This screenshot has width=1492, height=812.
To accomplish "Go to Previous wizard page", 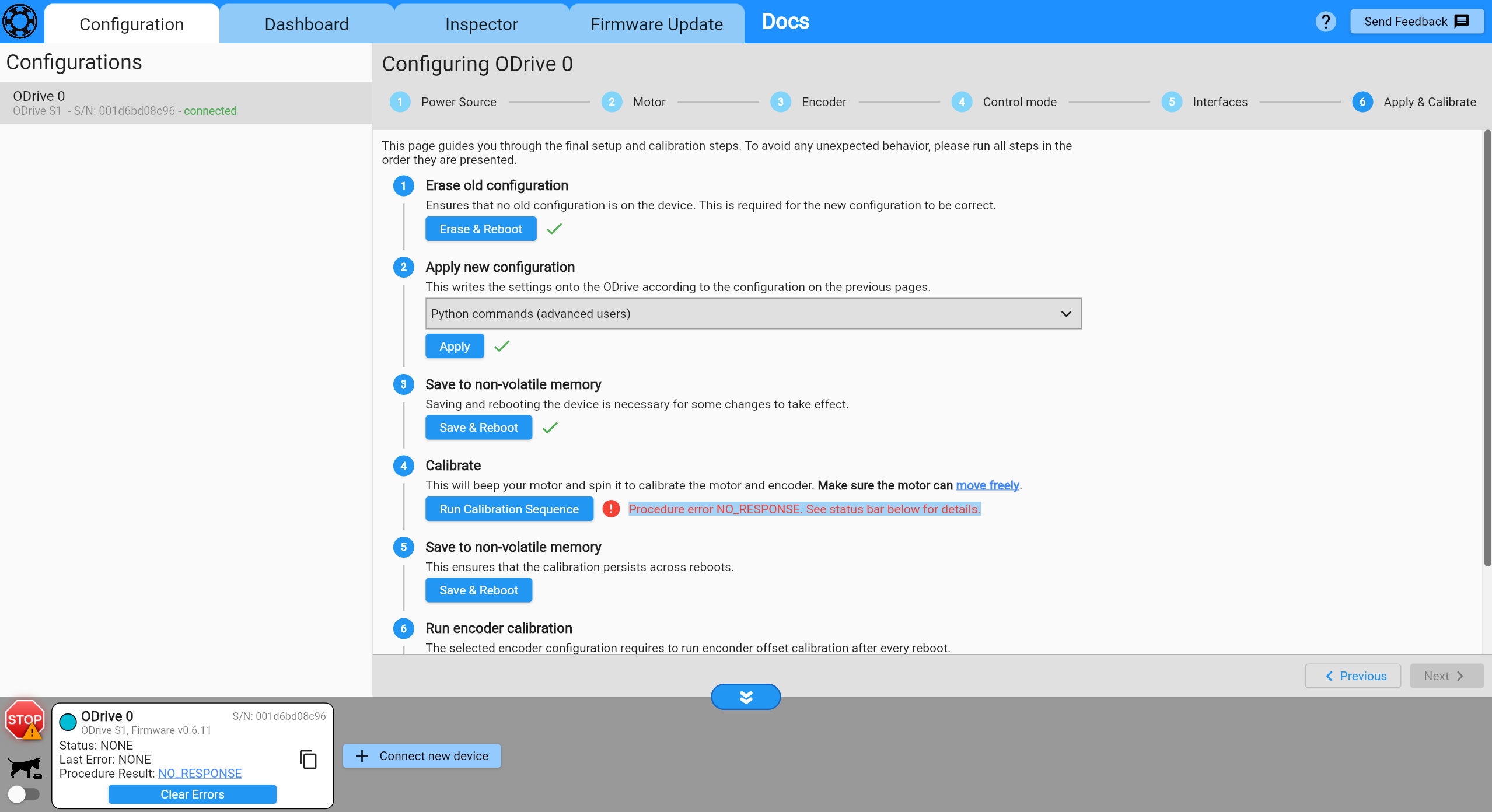I will (x=1353, y=675).
